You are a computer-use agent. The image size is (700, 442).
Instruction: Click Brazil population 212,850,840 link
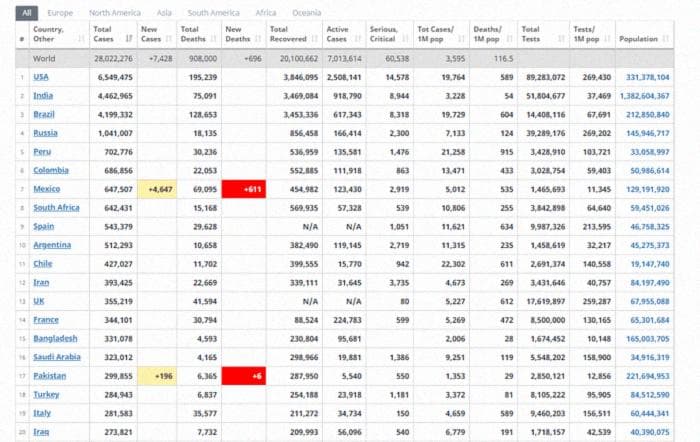pos(647,115)
